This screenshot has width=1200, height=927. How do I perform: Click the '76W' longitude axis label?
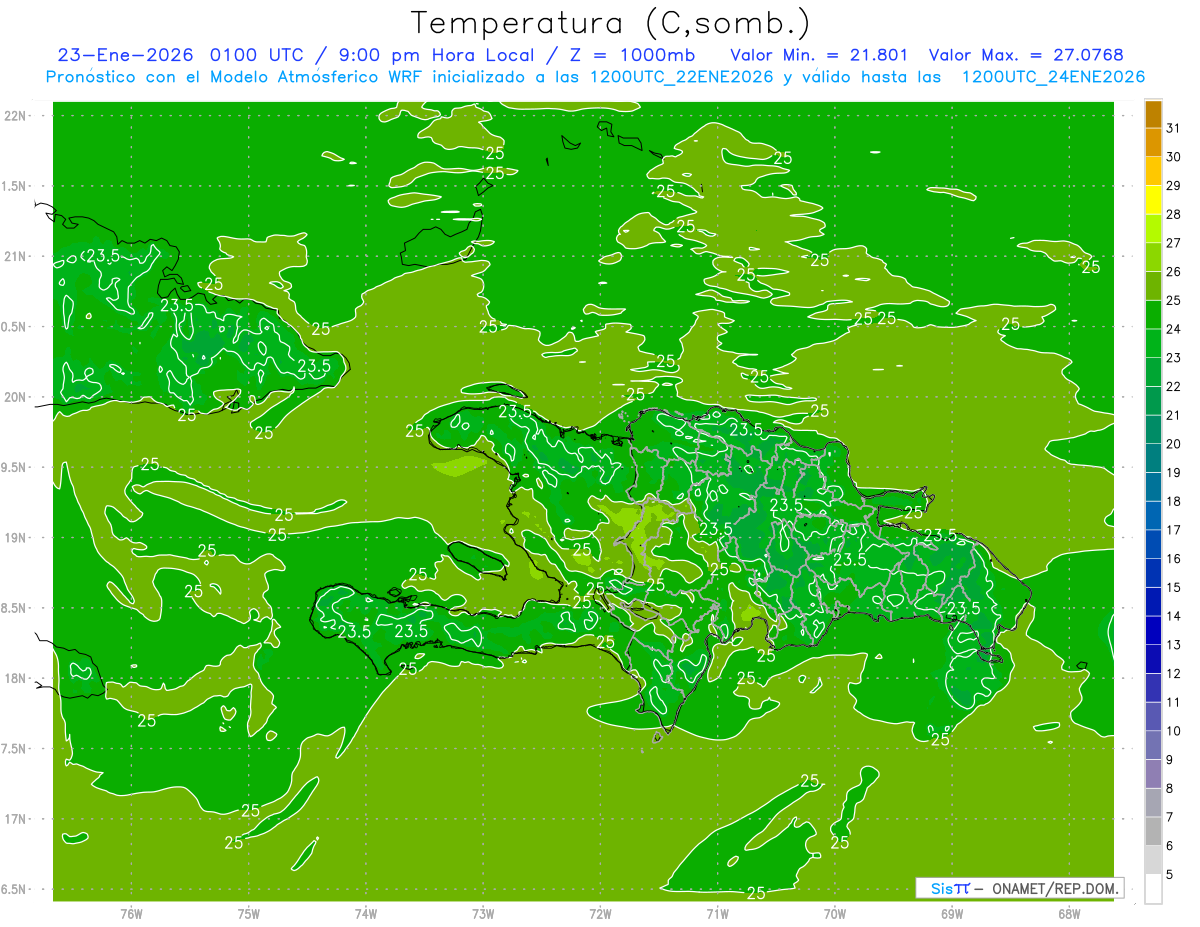tap(131, 914)
